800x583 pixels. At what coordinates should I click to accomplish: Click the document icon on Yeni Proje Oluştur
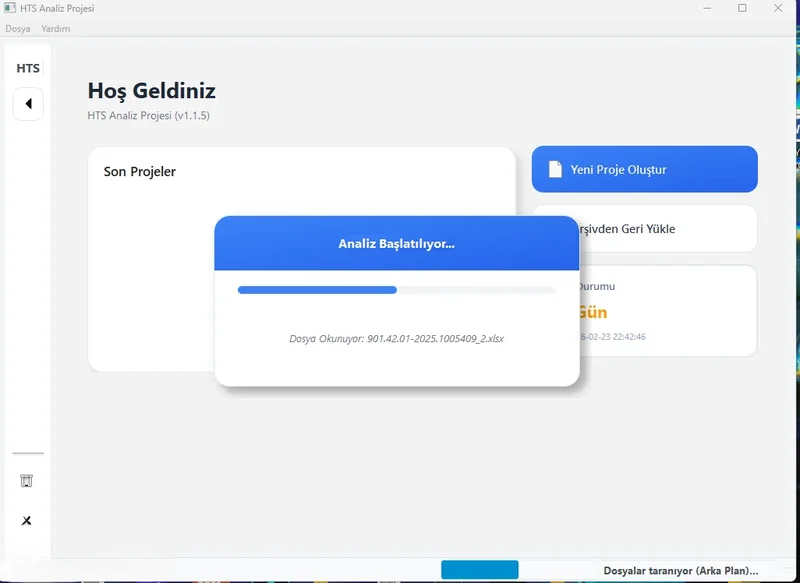click(554, 168)
